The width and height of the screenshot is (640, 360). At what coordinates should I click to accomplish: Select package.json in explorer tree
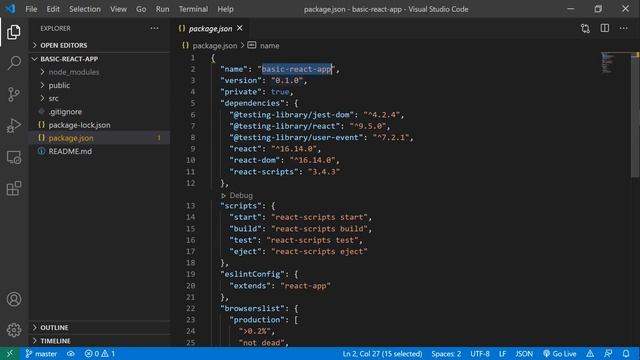99,138
